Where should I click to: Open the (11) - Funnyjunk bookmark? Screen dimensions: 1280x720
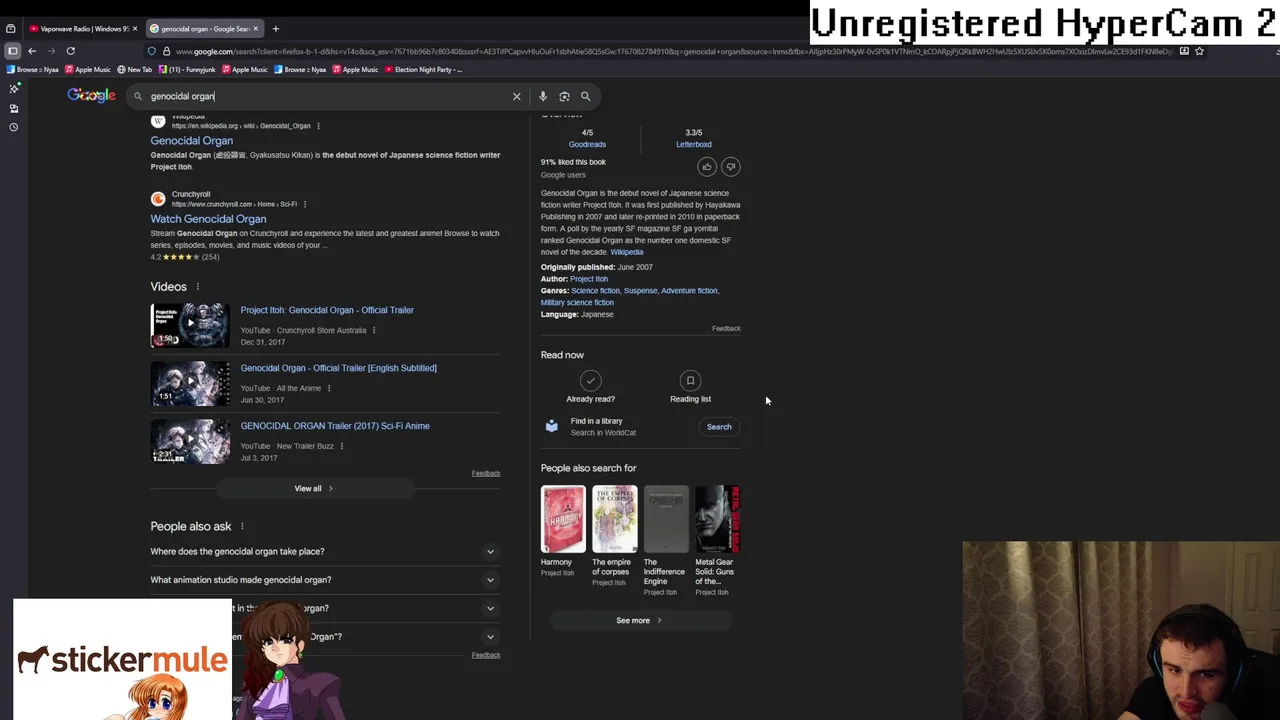[186, 70]
